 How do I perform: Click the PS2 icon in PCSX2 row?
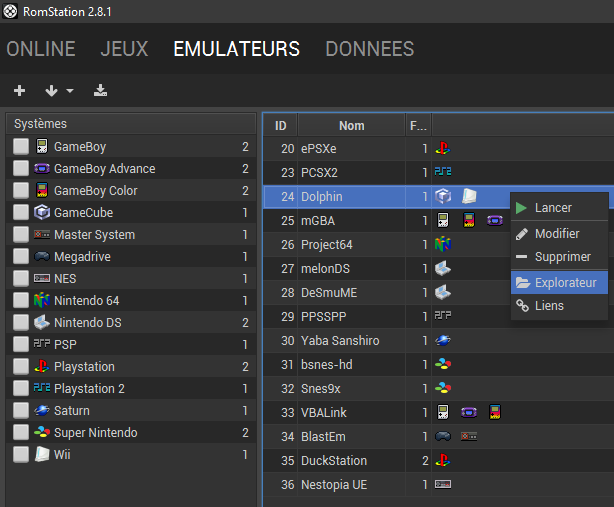pyautogui.click(x=443, y=171)
